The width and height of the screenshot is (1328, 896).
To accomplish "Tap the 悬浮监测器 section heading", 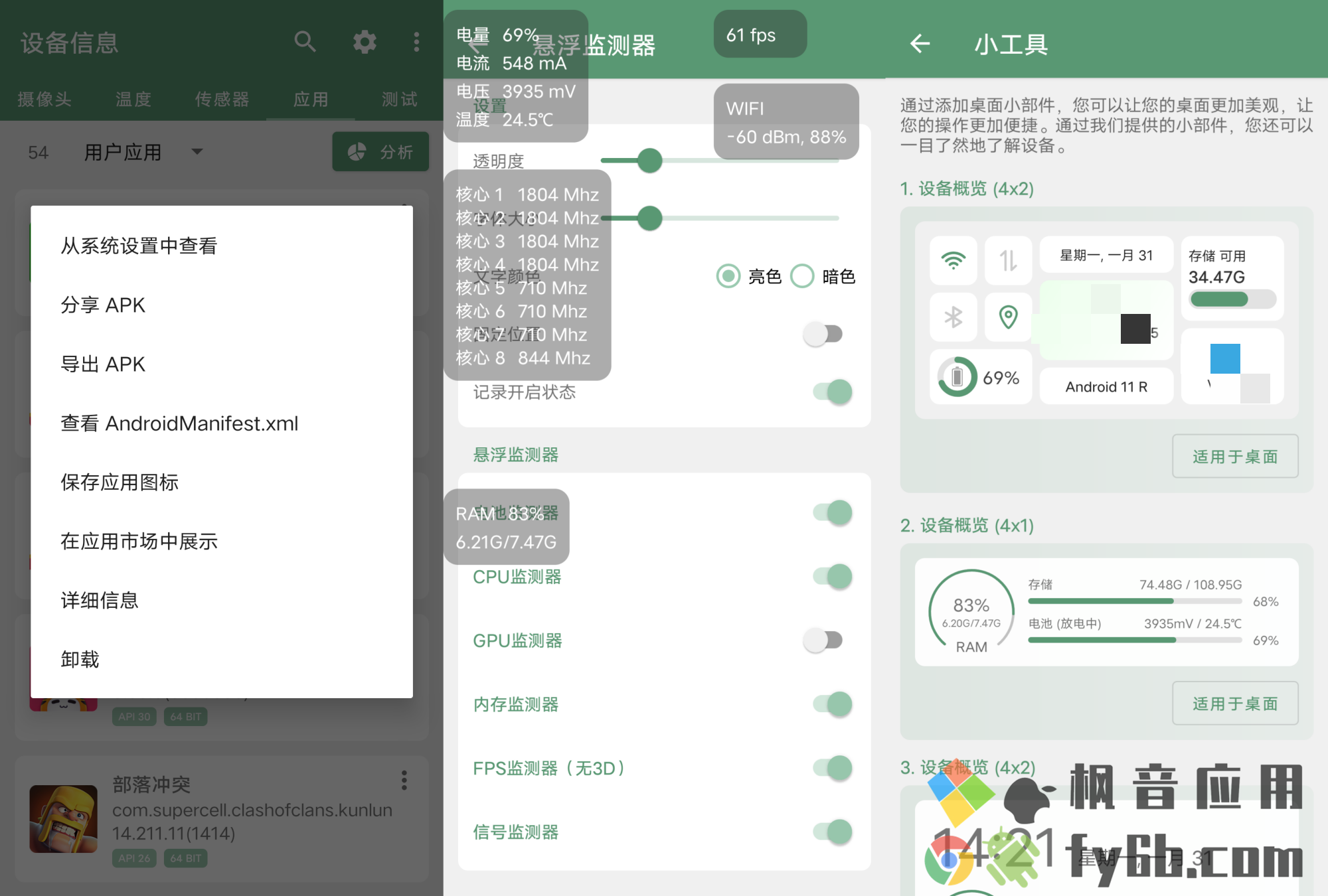I will (x=516, y=455).
